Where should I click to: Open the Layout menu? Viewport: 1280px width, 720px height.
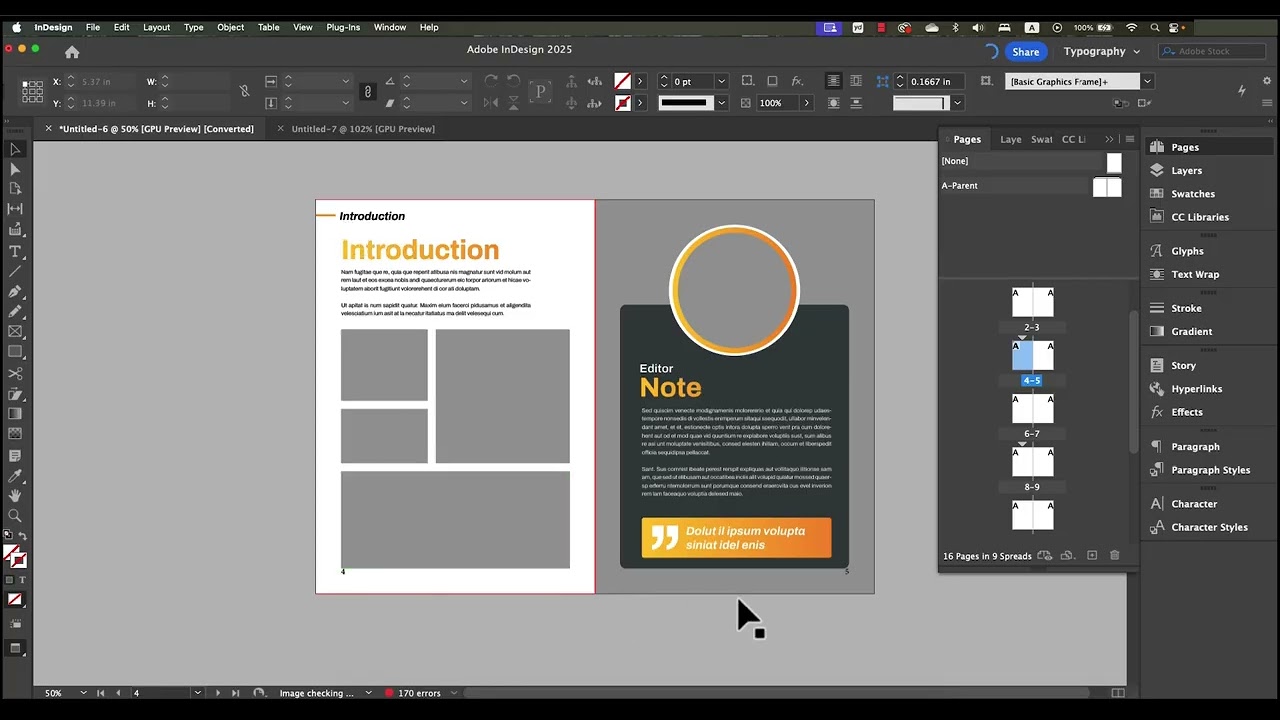click(x=156, y=27)
